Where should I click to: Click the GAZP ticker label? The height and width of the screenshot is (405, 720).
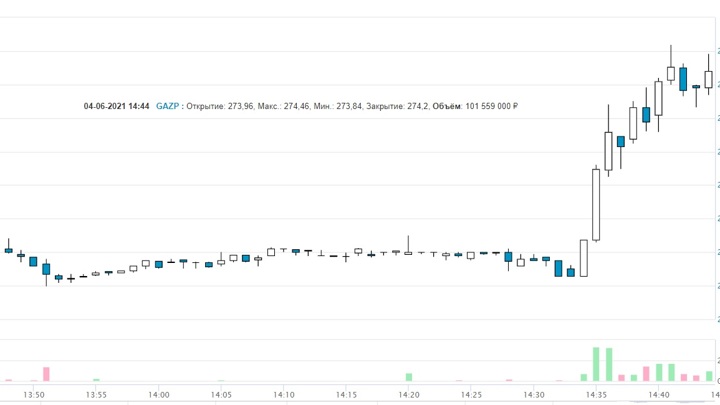(x=167, y=106)
